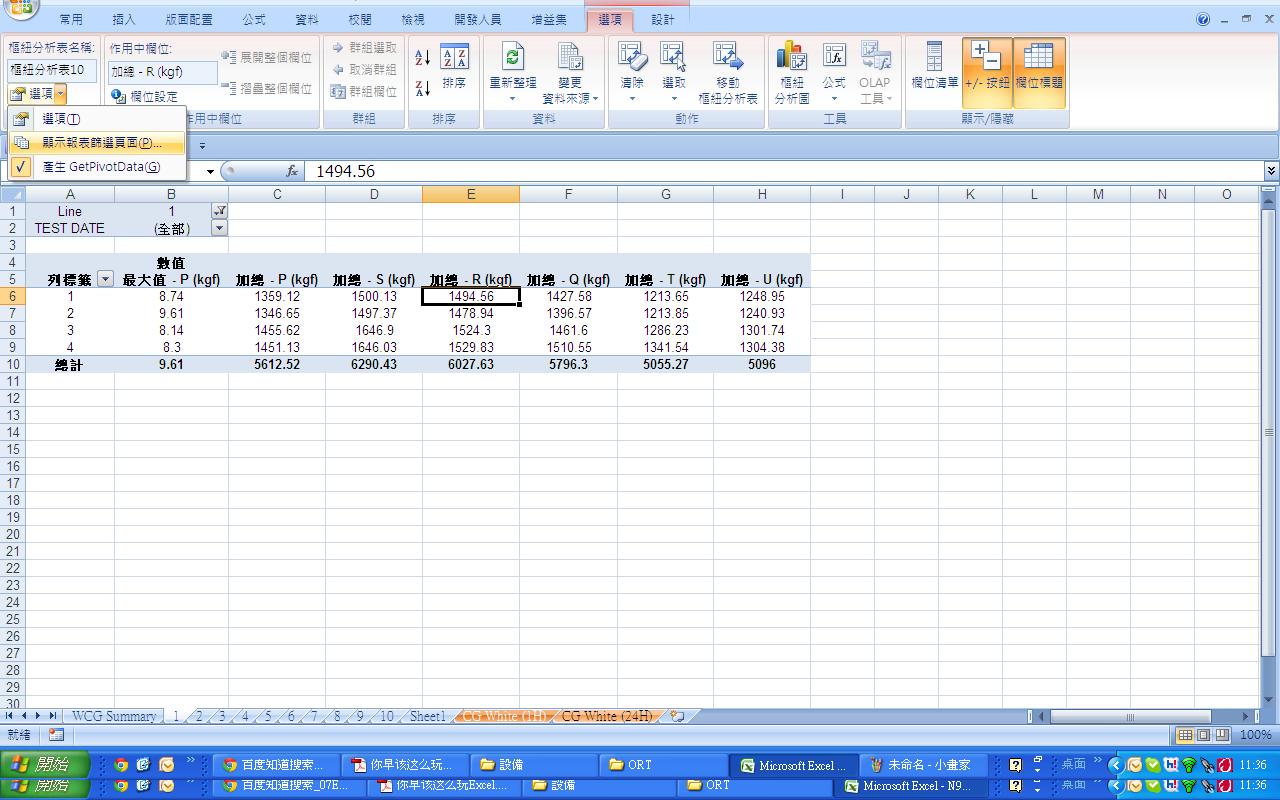Screen dimensions: 1280x800
Task: Select 顯示報表篩選頁面(P)... menu item
Action: pyautogui.click(x=96, y=143)
